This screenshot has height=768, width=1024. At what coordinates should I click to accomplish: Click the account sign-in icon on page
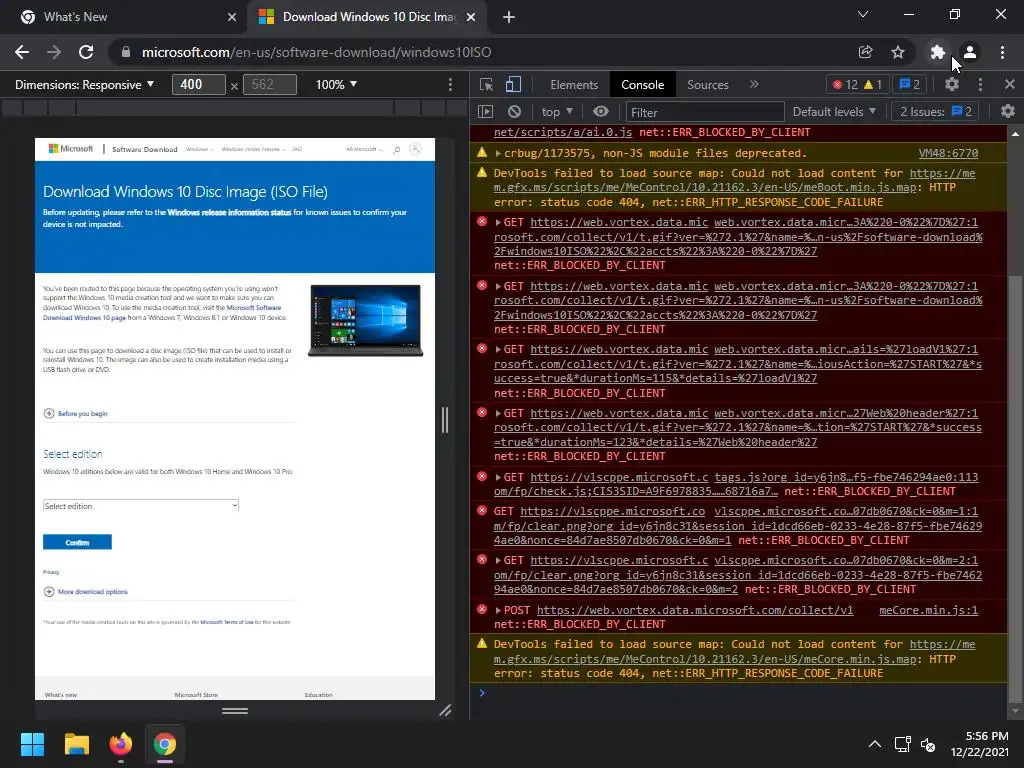(x=415, y=150)
